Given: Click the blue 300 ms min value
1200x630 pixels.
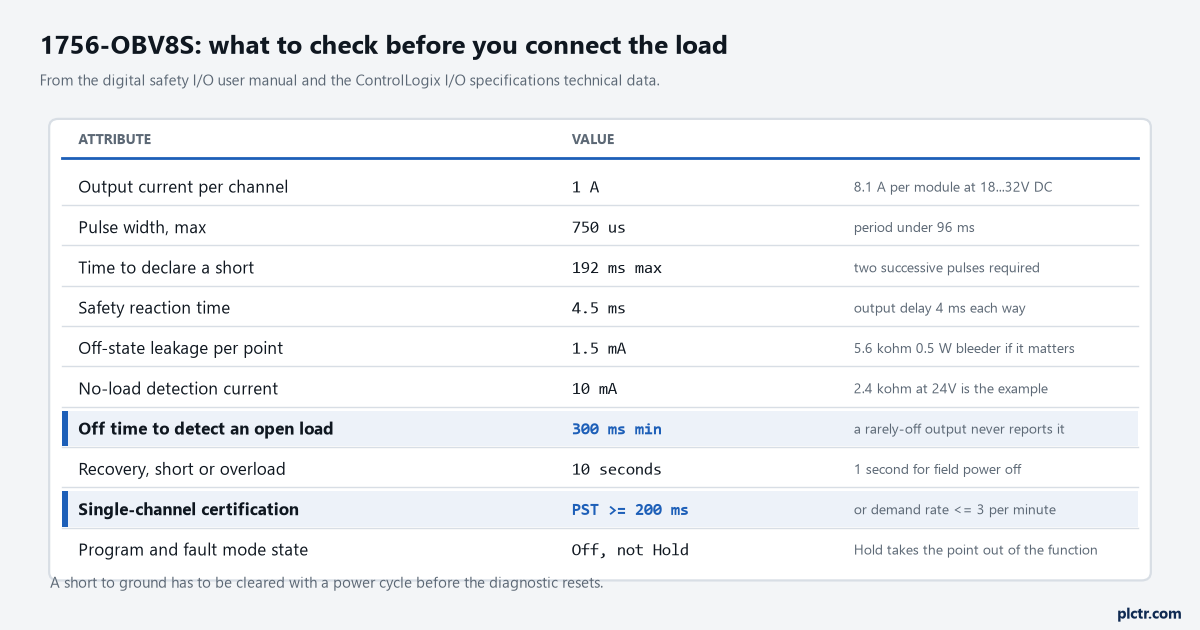Looking at the screenshot, I should 616,429.
